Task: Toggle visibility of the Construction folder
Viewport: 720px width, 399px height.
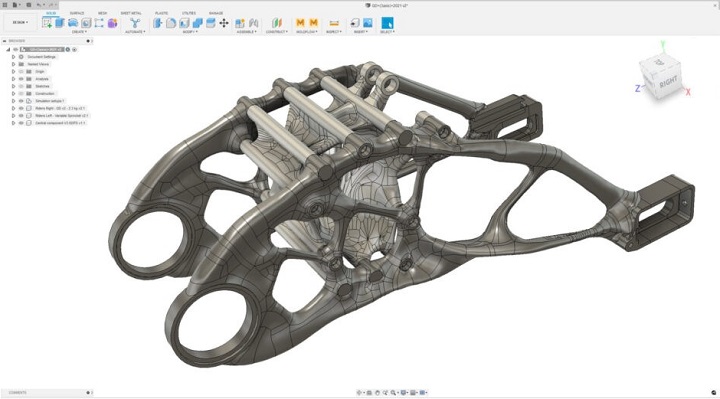Action: [x=21, y=94]
